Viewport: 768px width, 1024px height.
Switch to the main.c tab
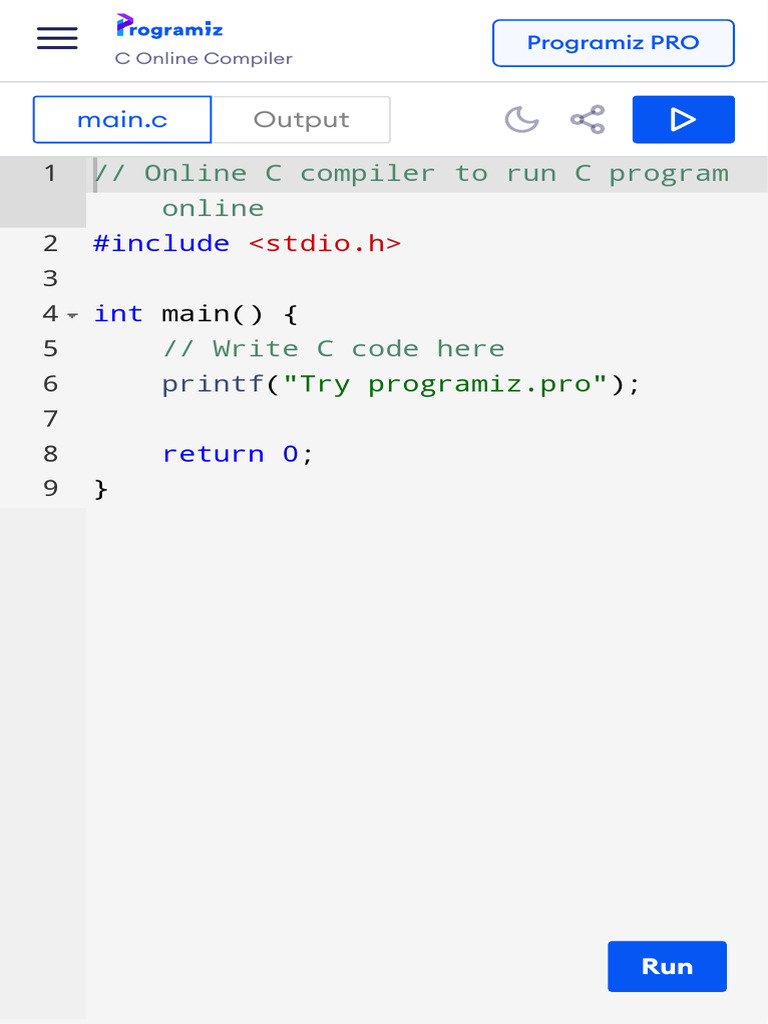(122, 120)
